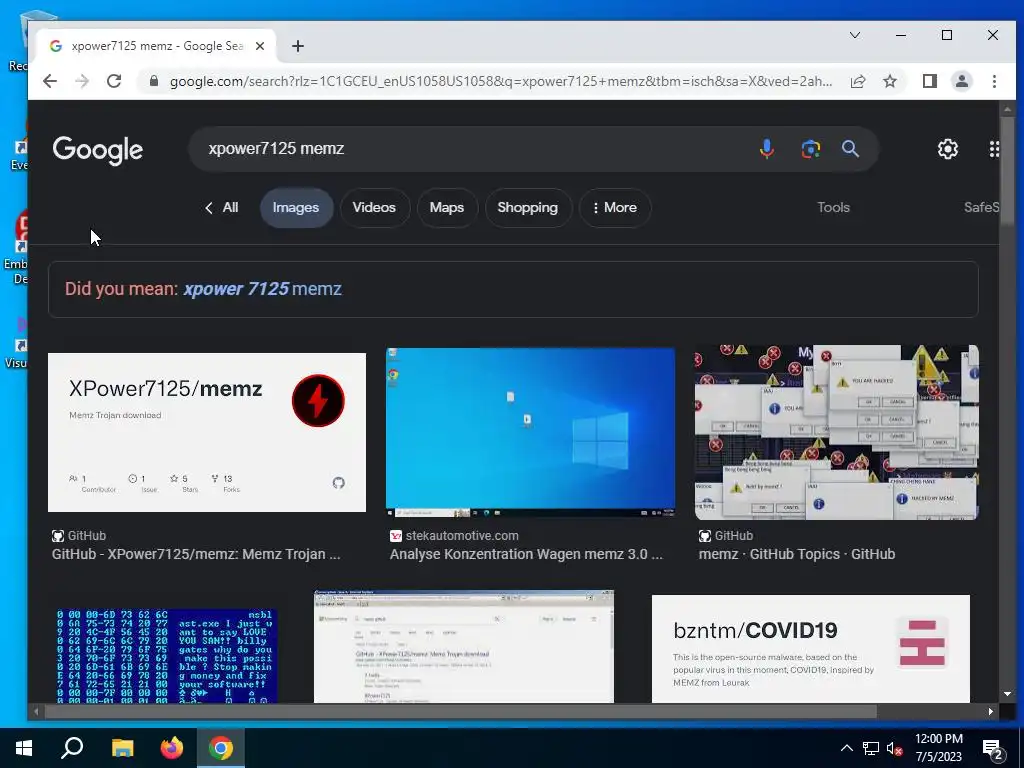Open Windows Start menu
Viewport: 1024px width, 768px height.
(x=24, y=748)
